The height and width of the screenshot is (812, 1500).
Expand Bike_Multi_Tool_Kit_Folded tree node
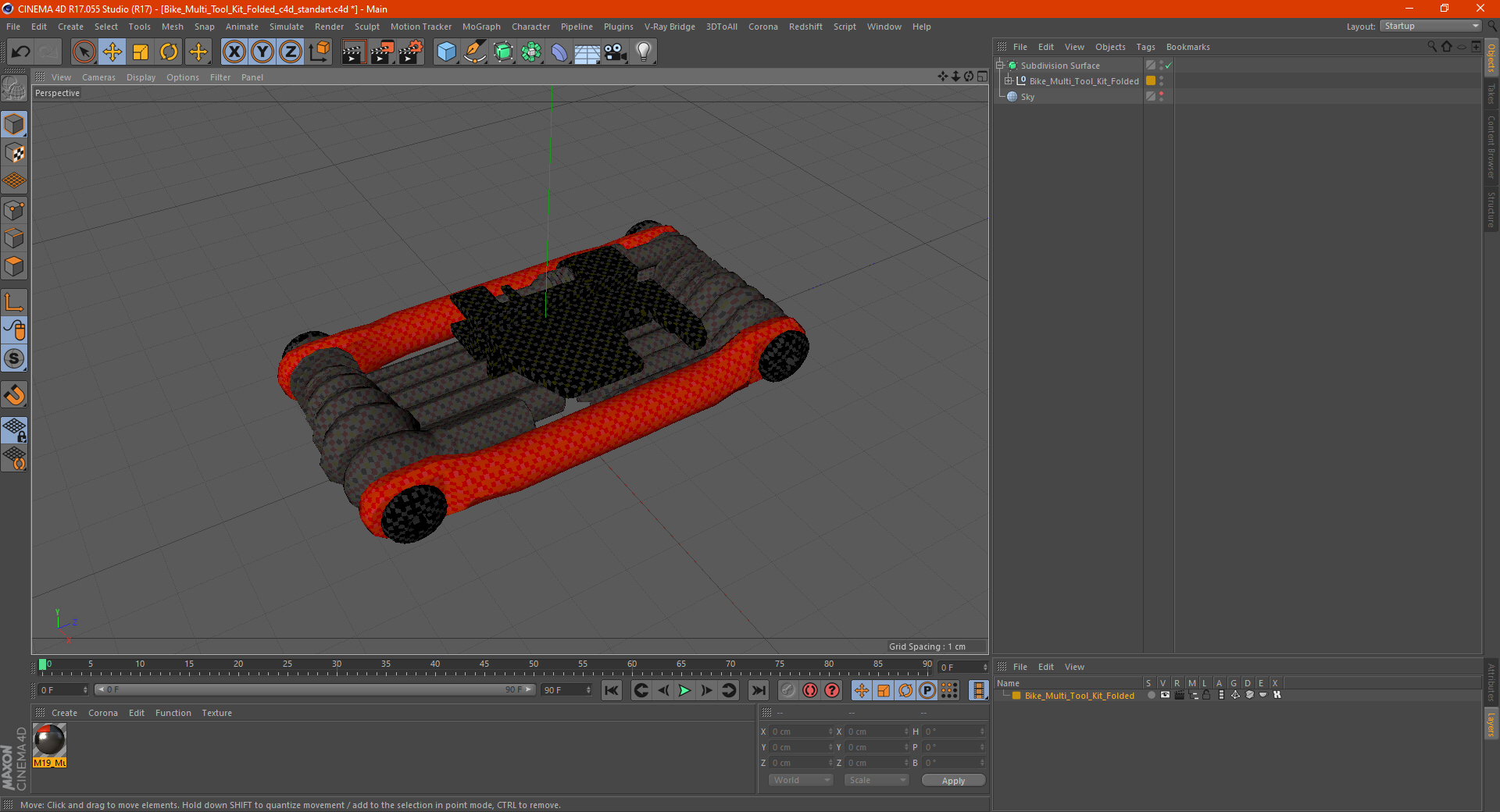pos(1008,81)
